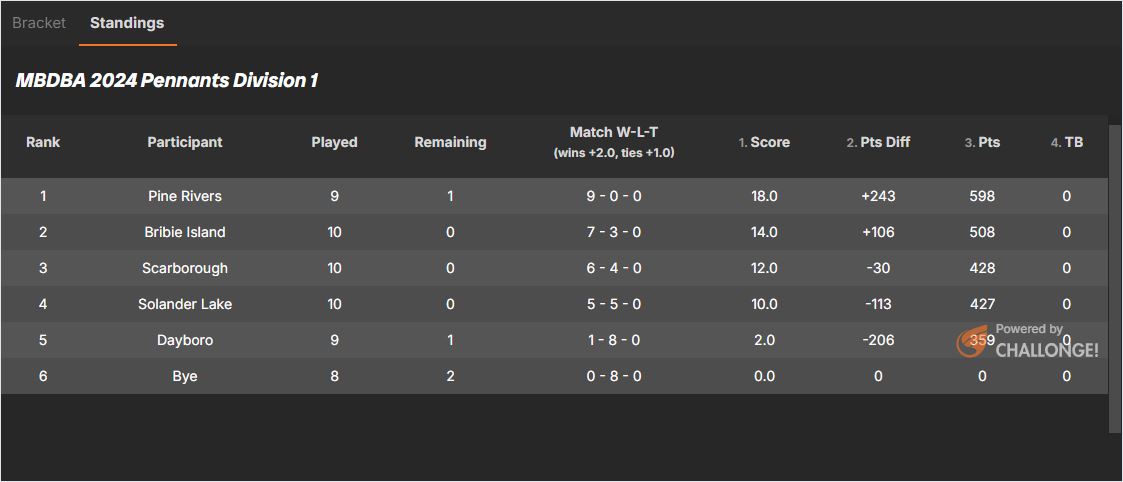Click the Challonge logo icon
This screenshot has height=482, width=1123.
click(973, 342)
